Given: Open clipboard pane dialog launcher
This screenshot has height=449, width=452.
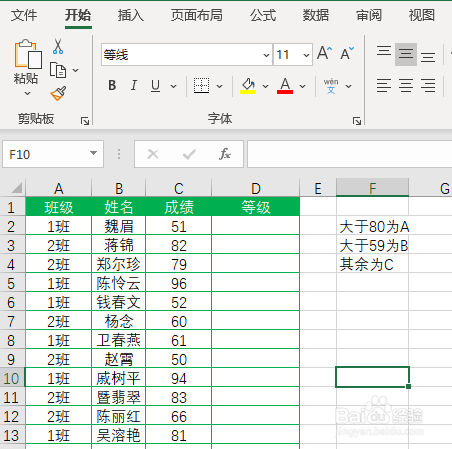Looking at the screenshot, I should (85, 121).
